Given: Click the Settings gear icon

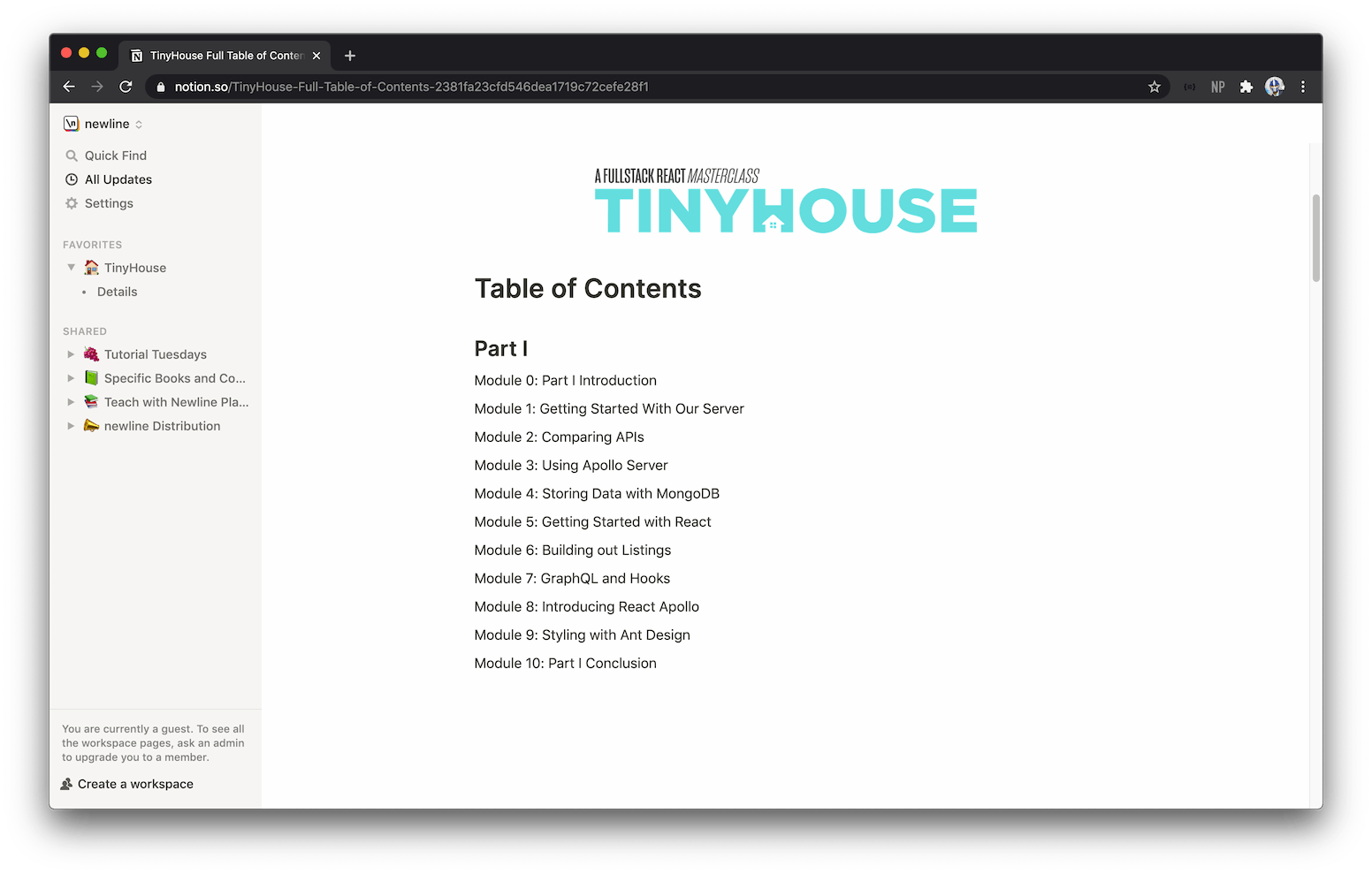Looking at the screenshot, I should coord(72,203).
